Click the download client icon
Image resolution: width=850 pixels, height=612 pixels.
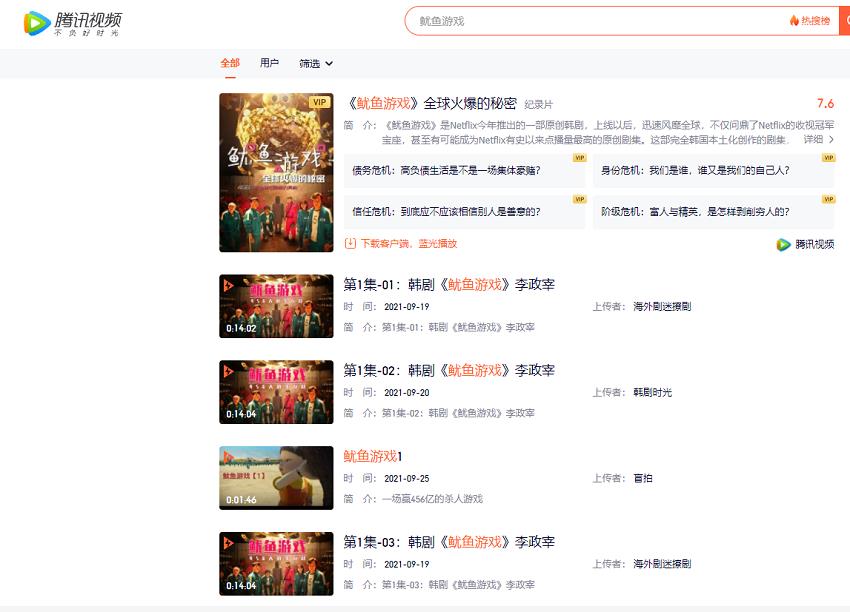[350, 243]
